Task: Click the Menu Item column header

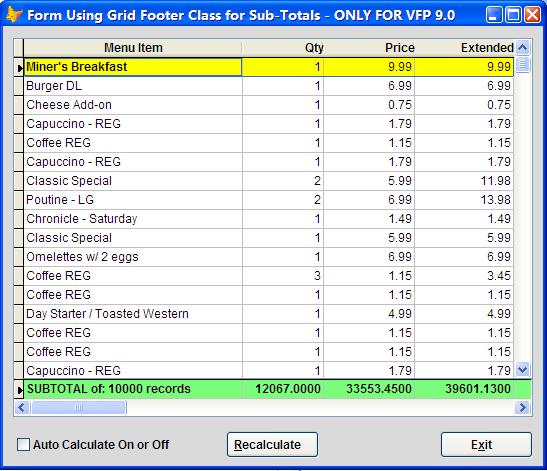Action: 133,48
